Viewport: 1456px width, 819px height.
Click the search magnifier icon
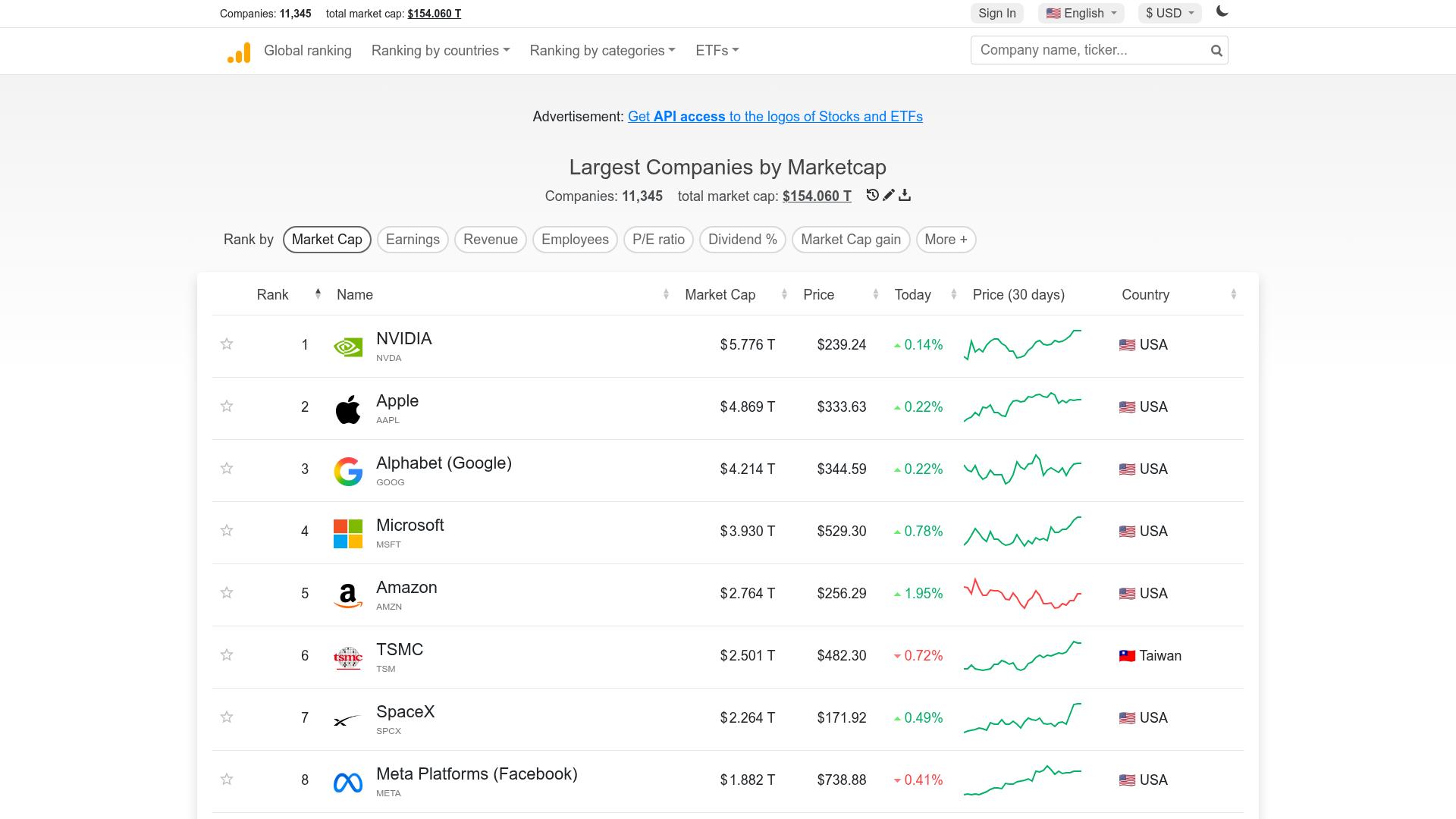(x=1216, y=51)
